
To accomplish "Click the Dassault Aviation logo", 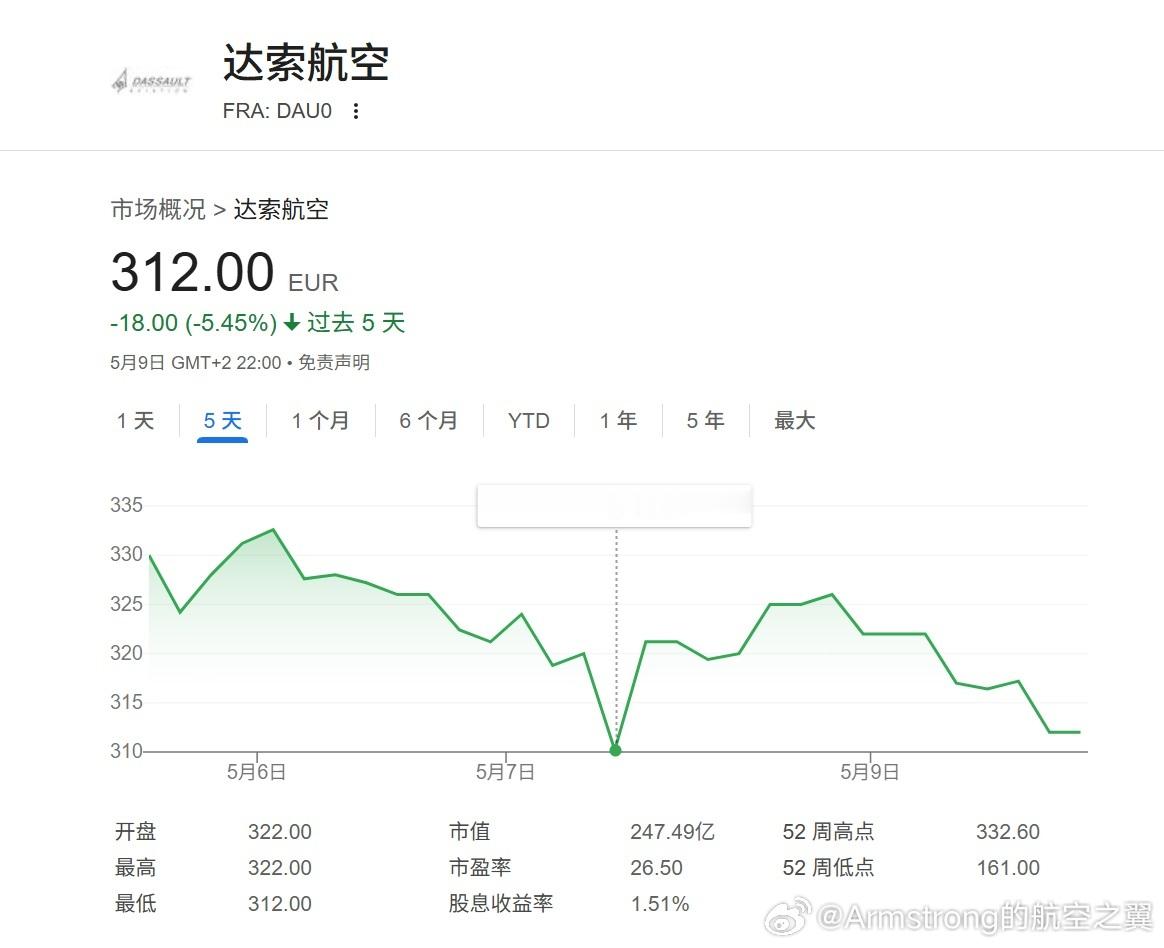I will pos(151,80).
